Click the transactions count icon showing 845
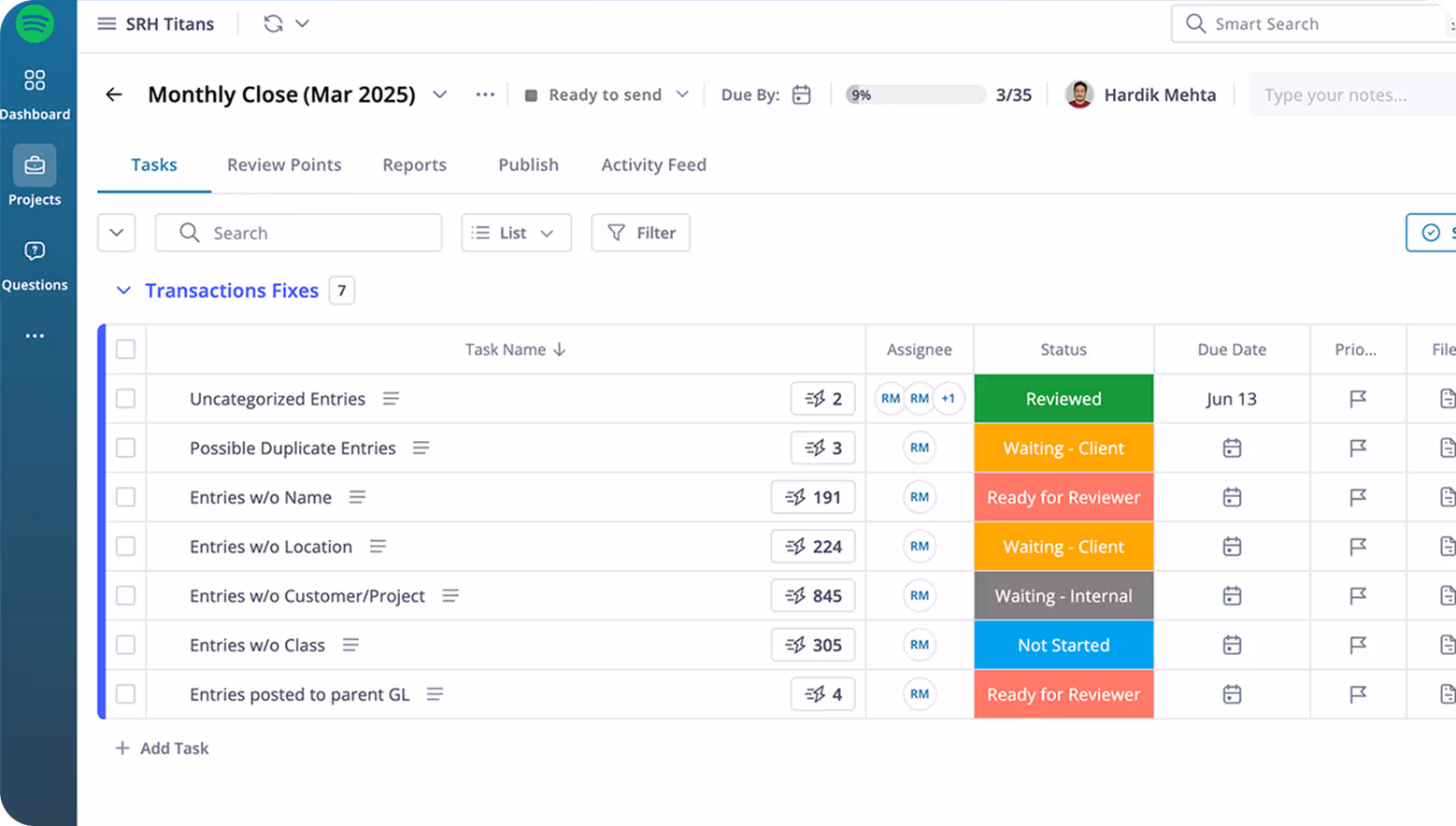This screenshot has width=1456, height=826. pos(813,595)
